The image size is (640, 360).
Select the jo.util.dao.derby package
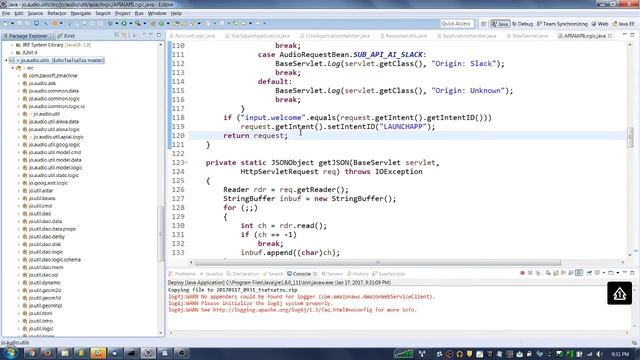pyautogui.click(x=46, y=237)
